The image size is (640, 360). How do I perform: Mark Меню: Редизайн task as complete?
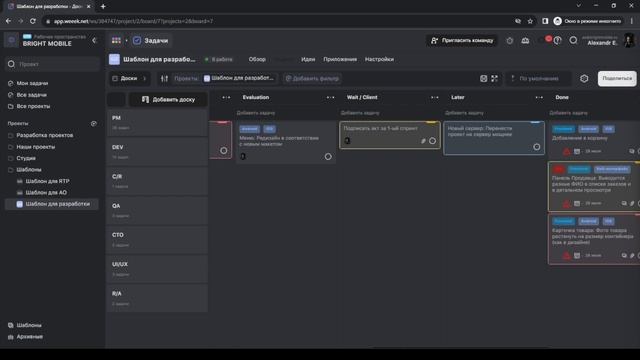click(x=328, y=157)
